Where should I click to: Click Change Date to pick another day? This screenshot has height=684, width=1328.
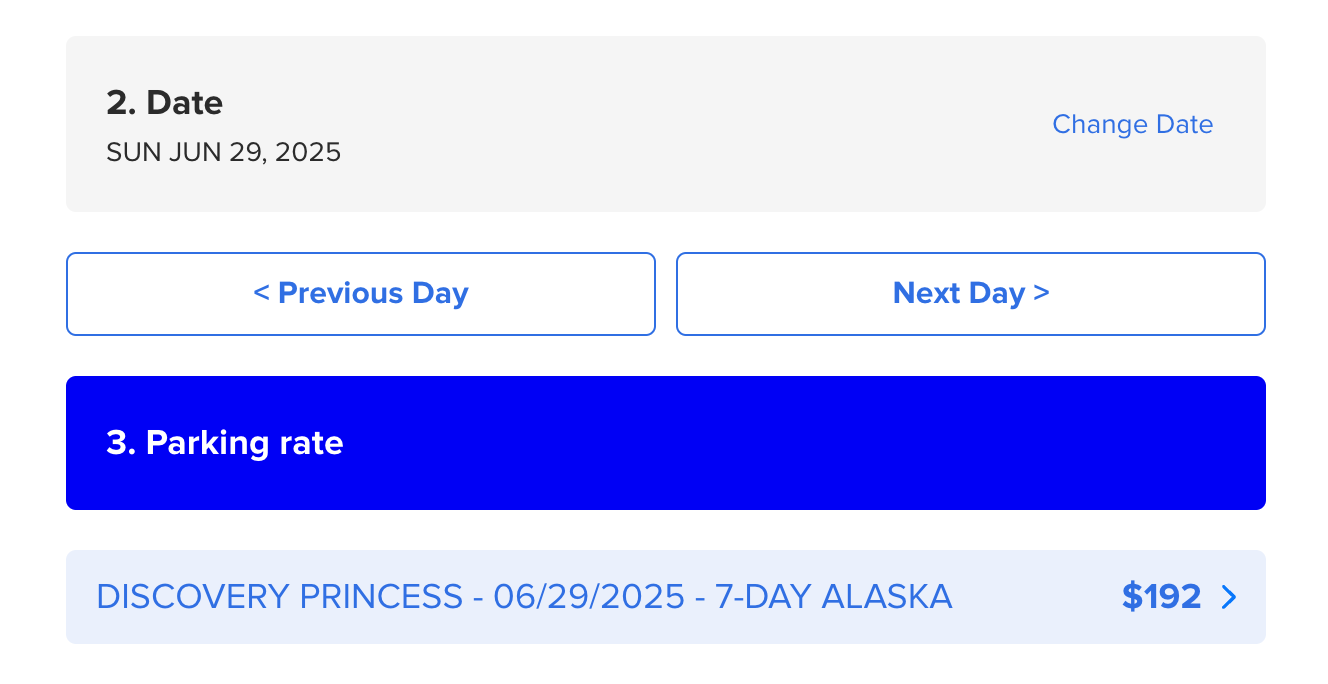click(x=1132, y=124)
